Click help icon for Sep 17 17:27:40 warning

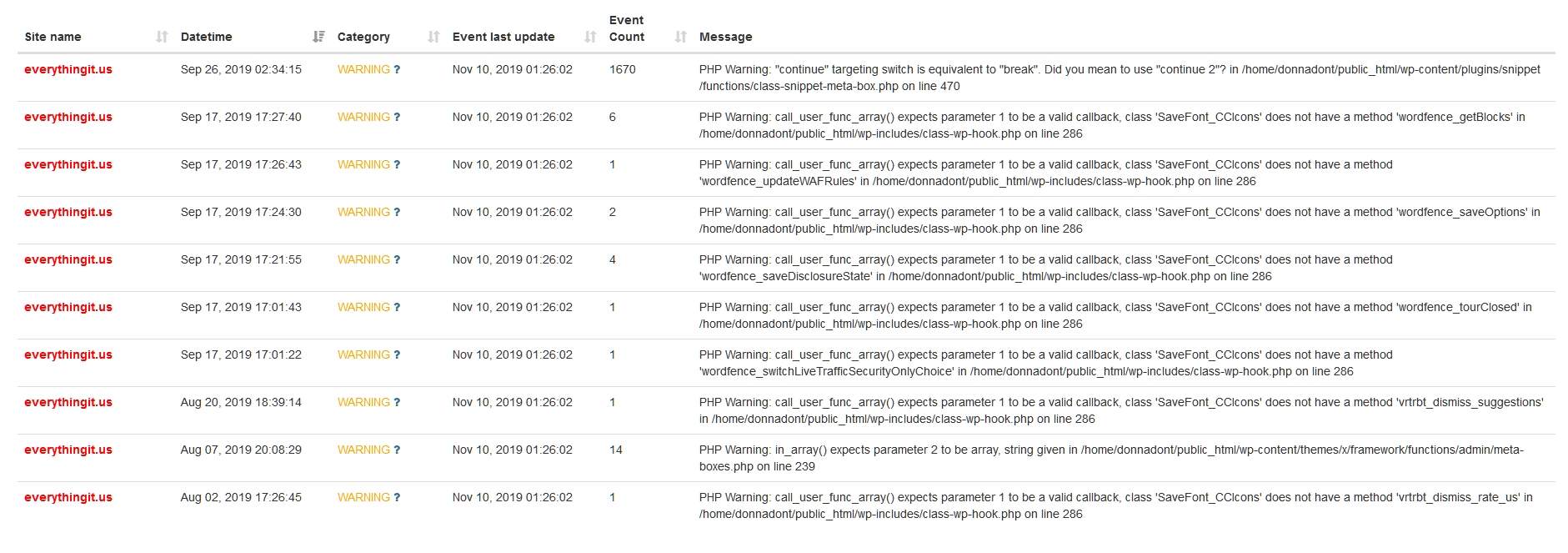pyautogui.click(x=397, y=118)
